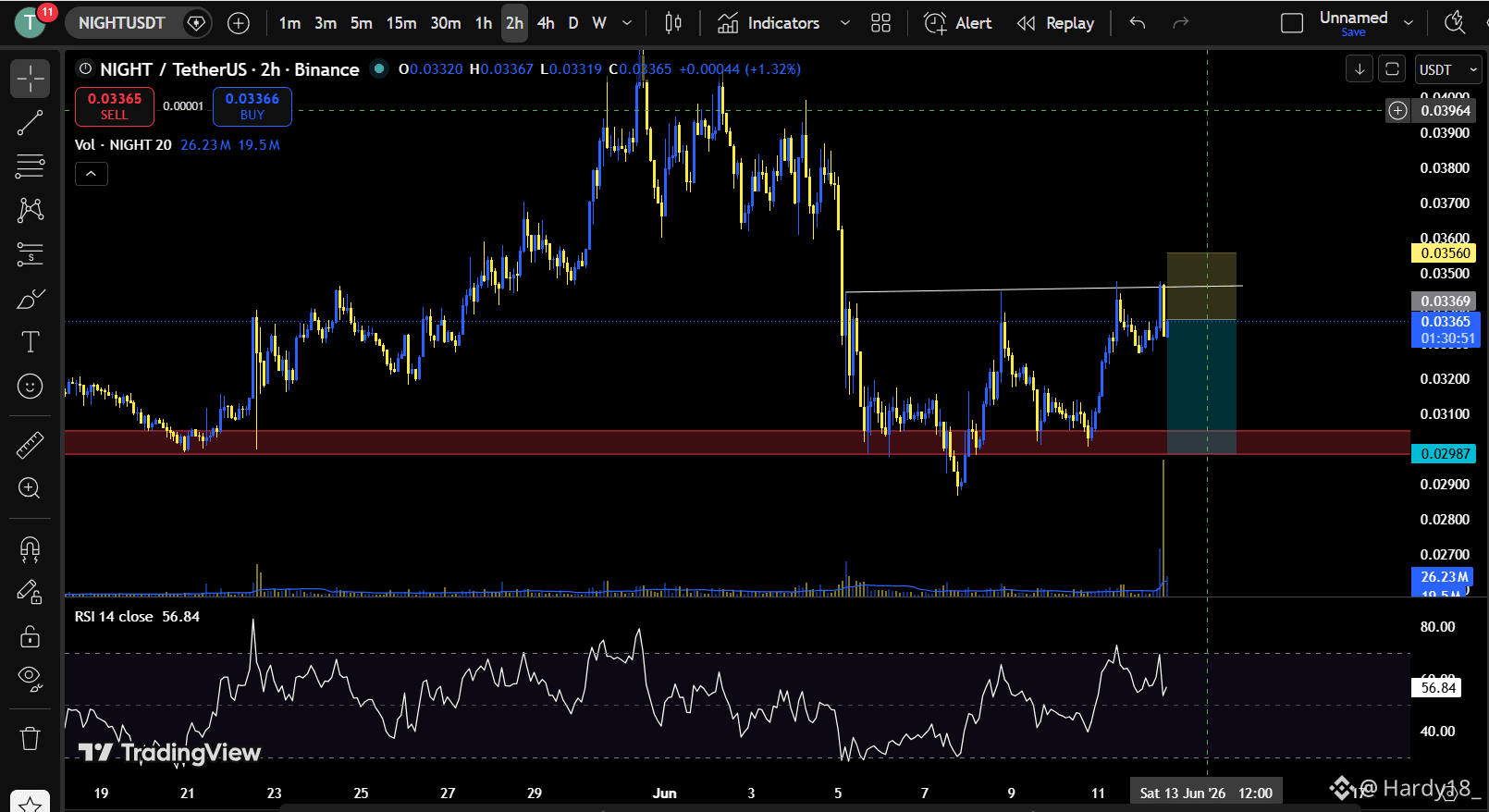
Task: Open the USDT currency dropdown
Action: pyautogui.click(x=1449, y=69)
